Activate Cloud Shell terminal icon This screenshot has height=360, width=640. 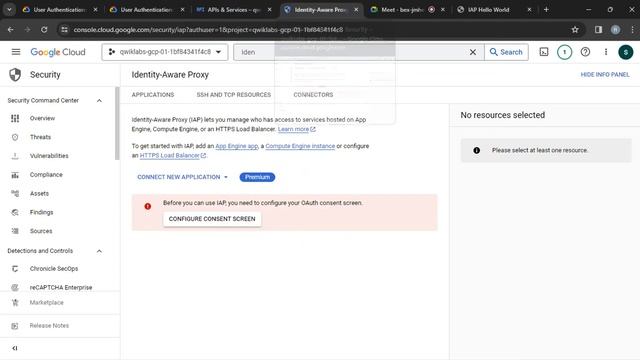coord(544,52)
